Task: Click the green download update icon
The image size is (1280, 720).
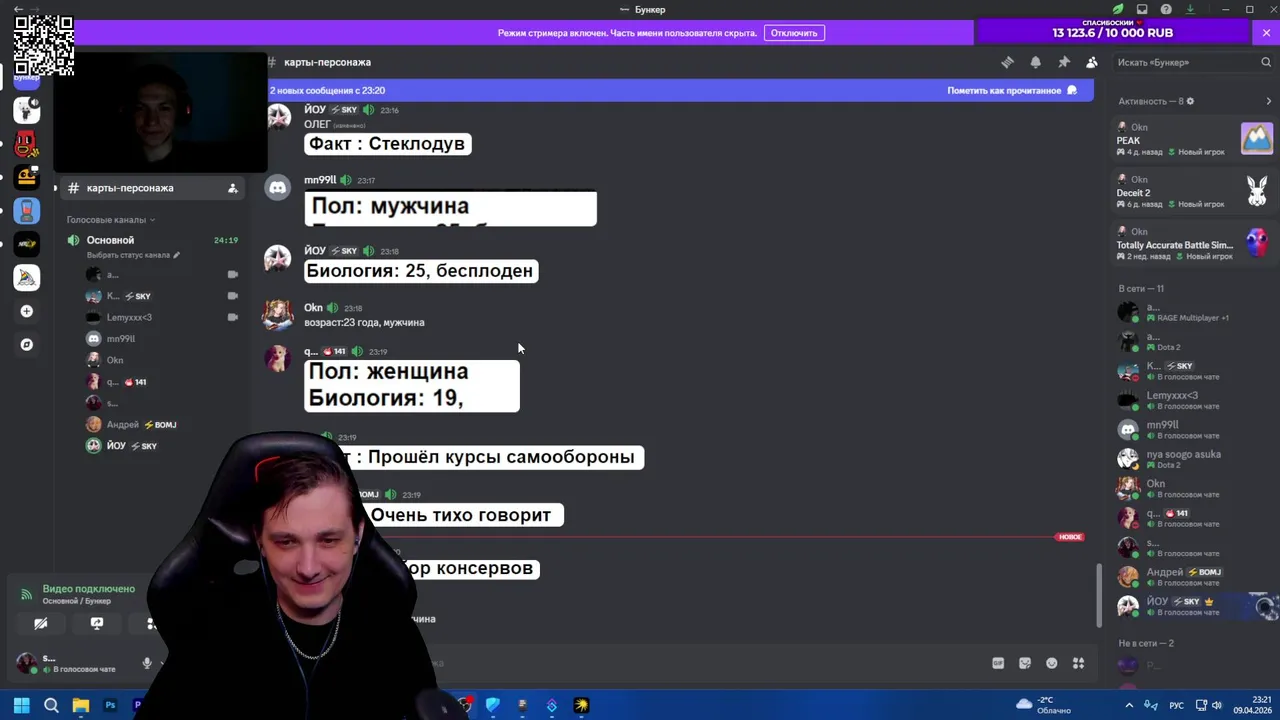Action: click(x=1190, y=9)
